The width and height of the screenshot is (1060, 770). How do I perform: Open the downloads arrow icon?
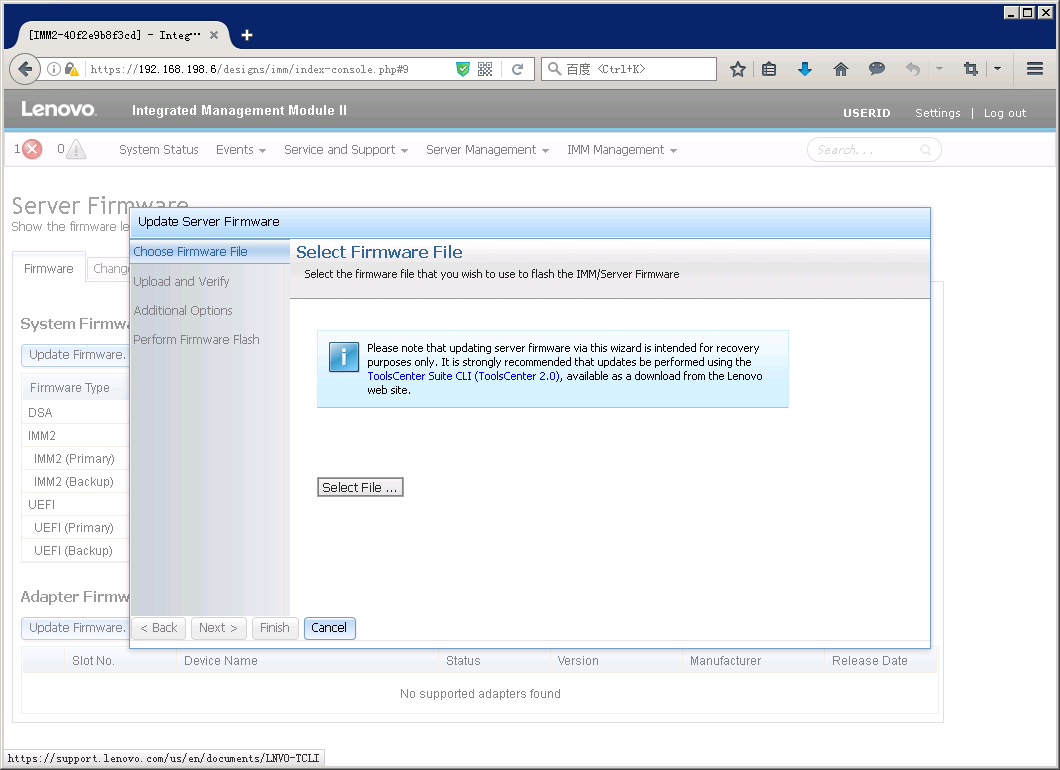point(805,69)
